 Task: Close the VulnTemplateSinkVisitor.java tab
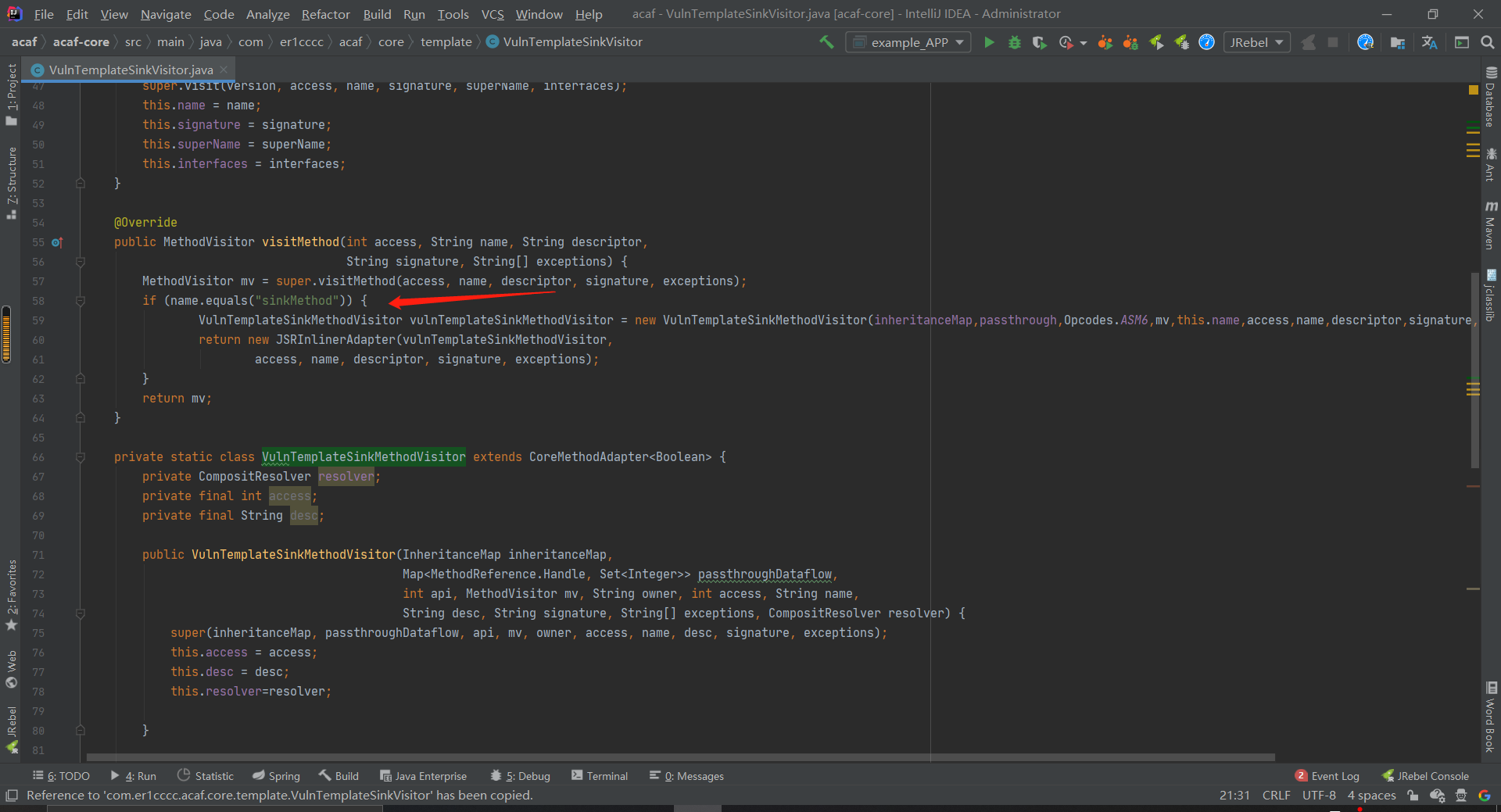pyautogui.click(x=224, y=70)
